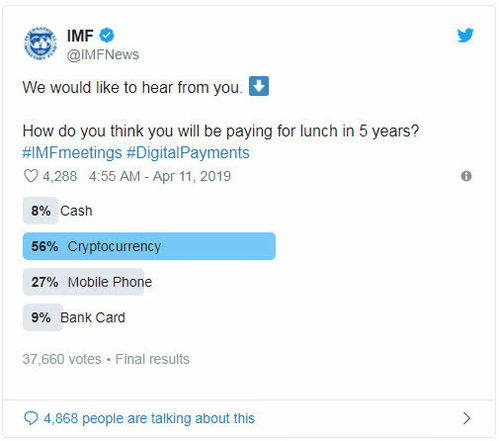Open '4,868 people are talking about this'
The height and width of the screenshot is (441, 499).
coord(149,418)
